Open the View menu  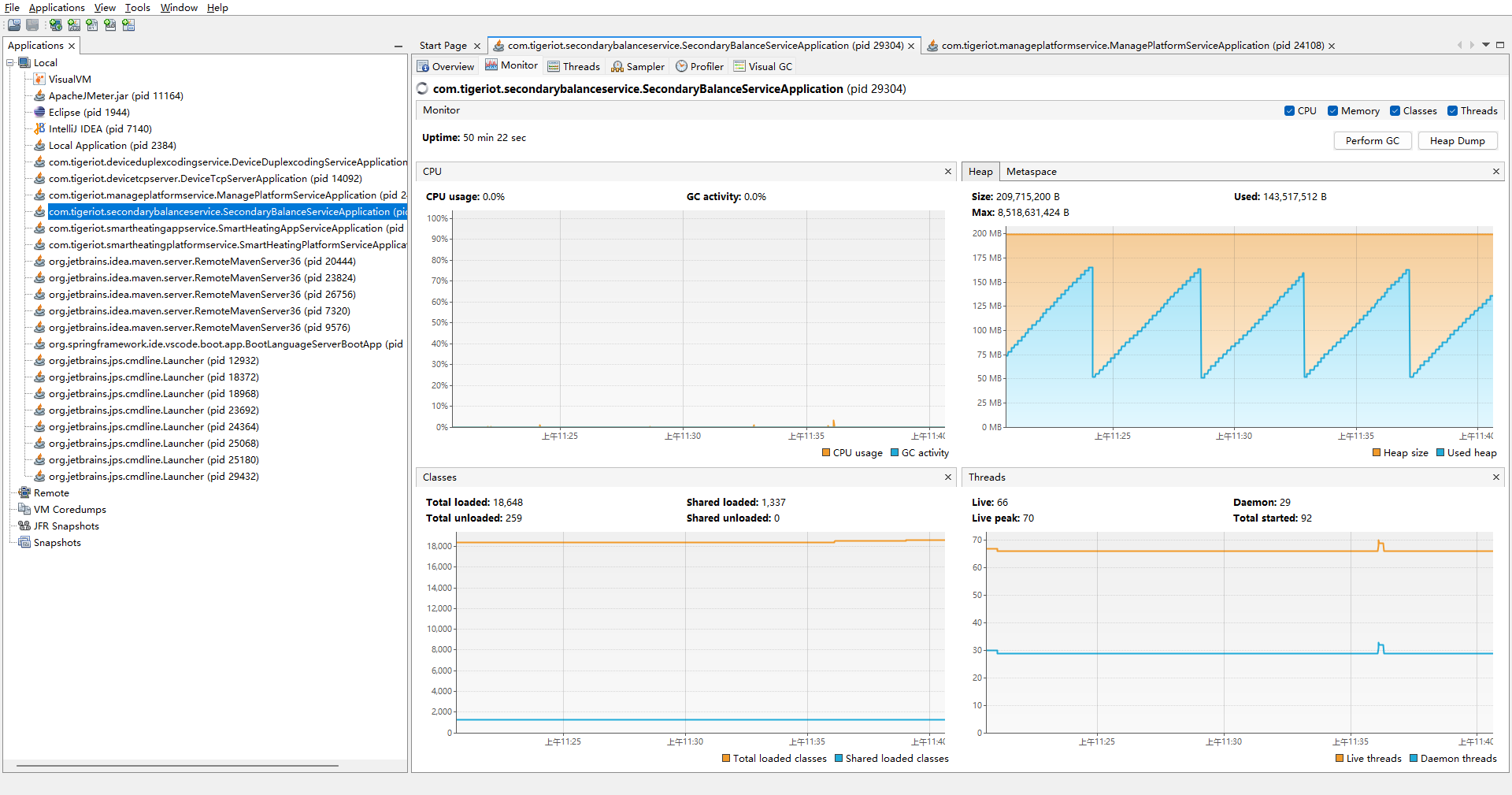click(105, 8)
